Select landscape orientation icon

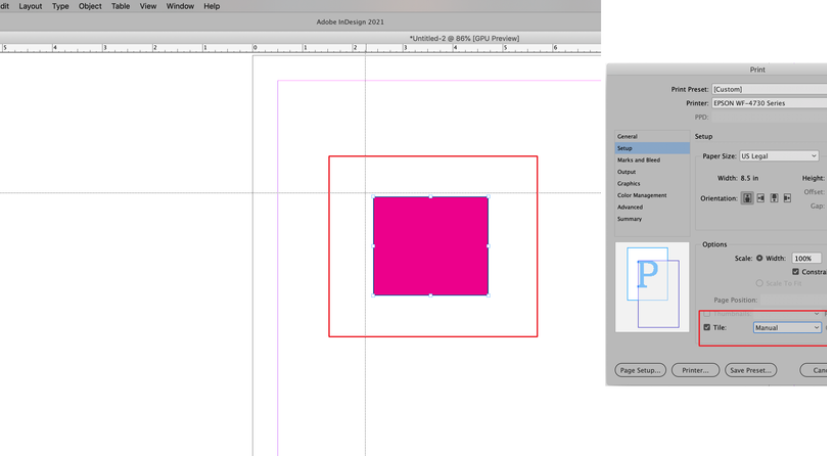[761, 198]
